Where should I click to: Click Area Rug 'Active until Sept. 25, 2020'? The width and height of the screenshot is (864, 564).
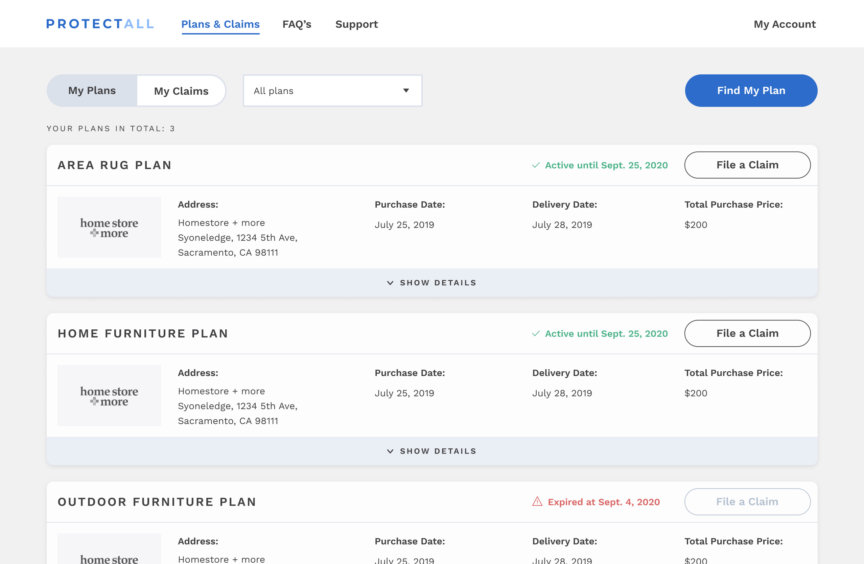(x=606, y=165)
